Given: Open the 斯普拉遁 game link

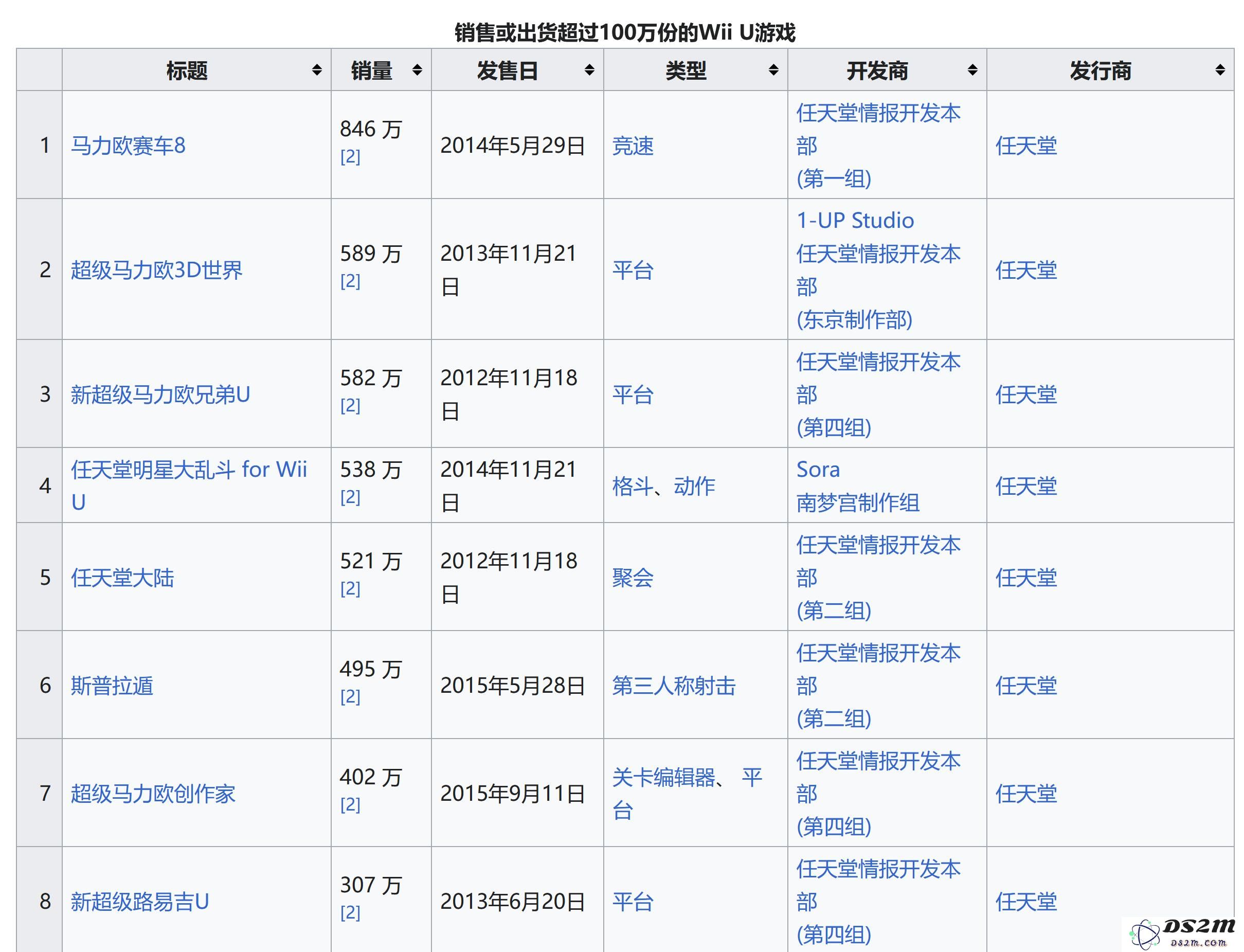Looking at the screenshot, I should 112,686.
